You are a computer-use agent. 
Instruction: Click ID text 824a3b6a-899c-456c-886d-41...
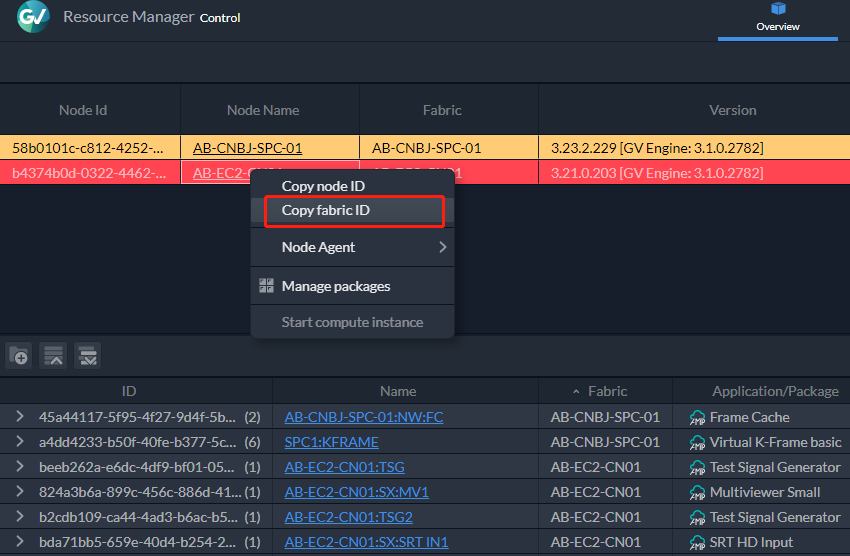pos(140,492)
